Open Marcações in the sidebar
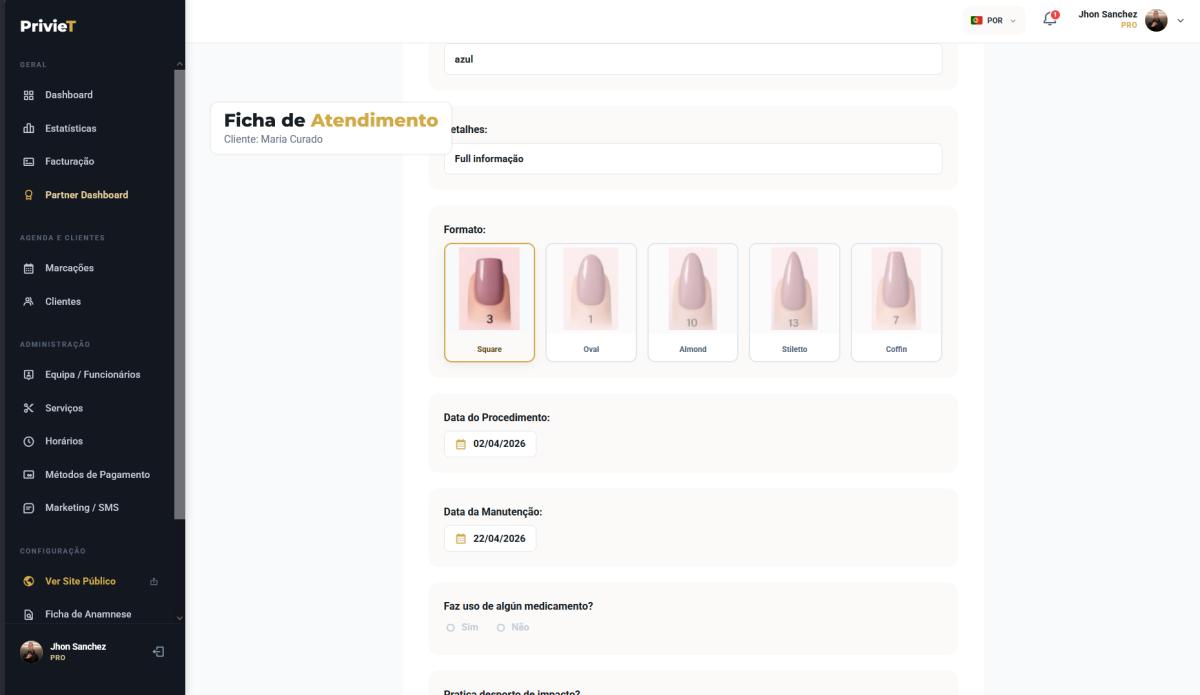This screenshot has height=695, width=1200. (69, 268)
